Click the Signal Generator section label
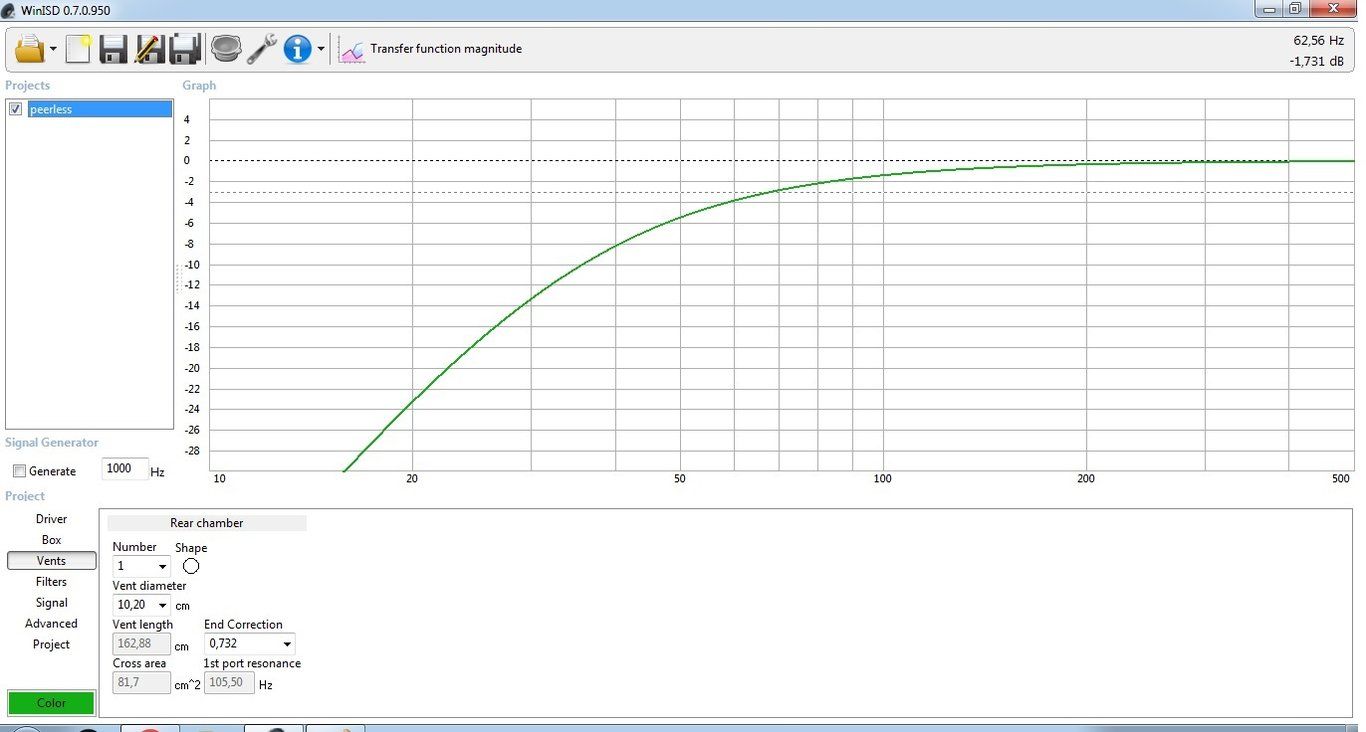Viewport: 1366px width, 732px height. tap(52, 443)
